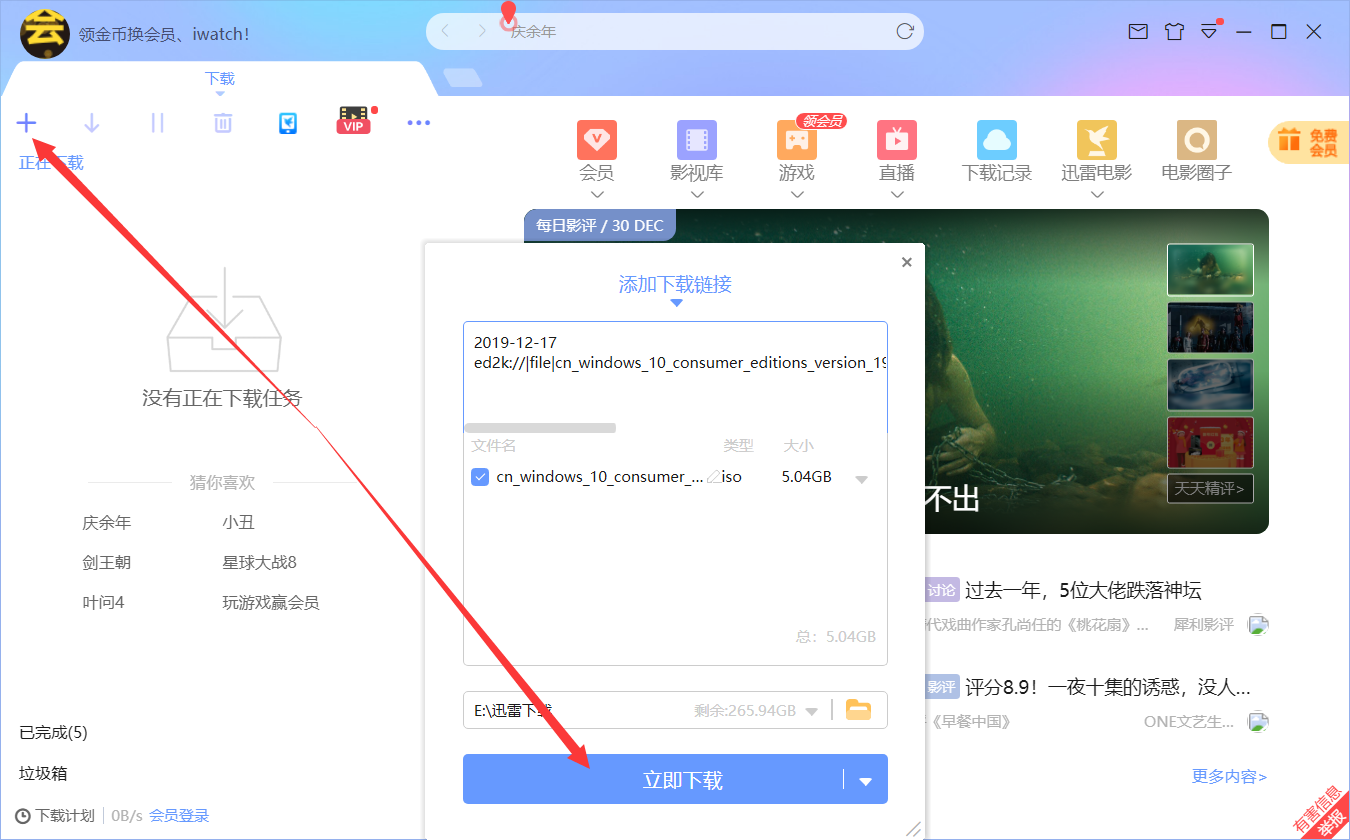
Task: Select the third banner thumbnail
Action: click(x=1210, y=385)
